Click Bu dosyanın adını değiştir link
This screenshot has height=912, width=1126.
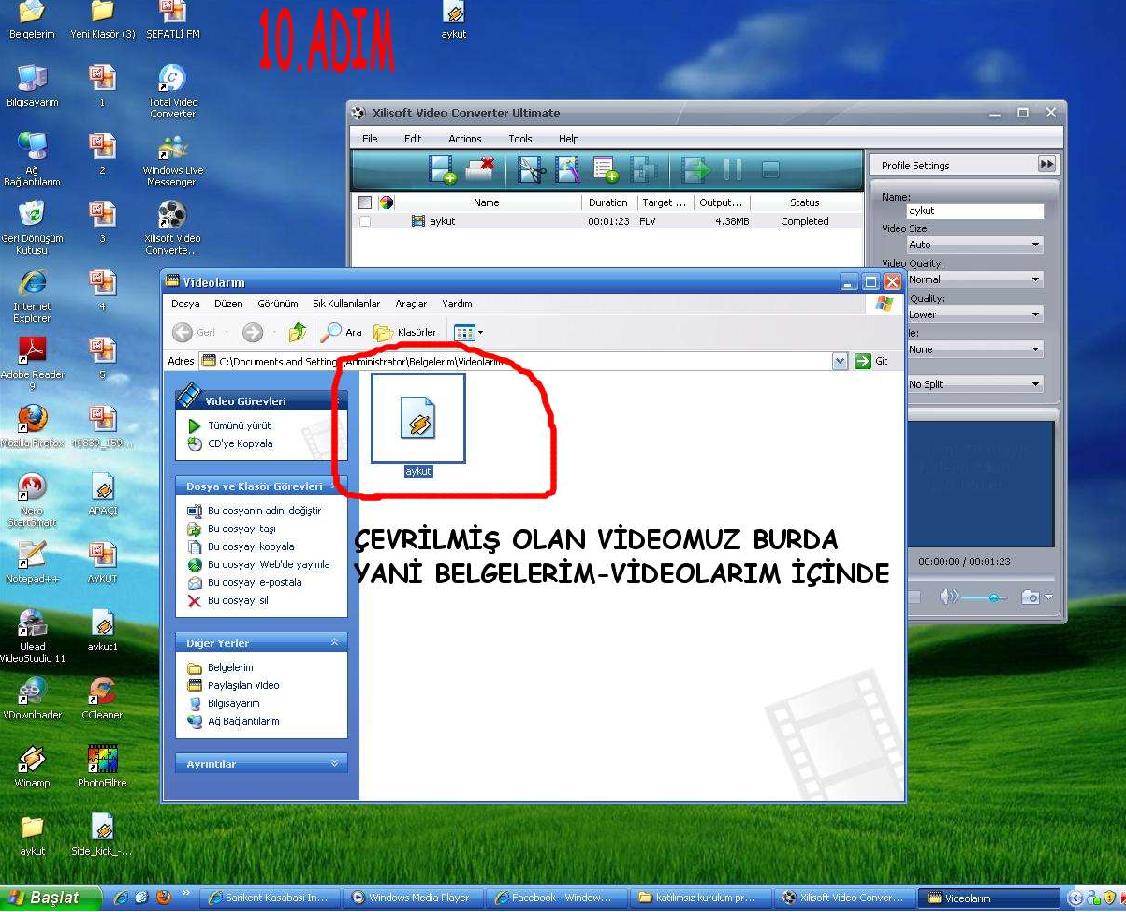pyautogui.click(x=264, y=511)
